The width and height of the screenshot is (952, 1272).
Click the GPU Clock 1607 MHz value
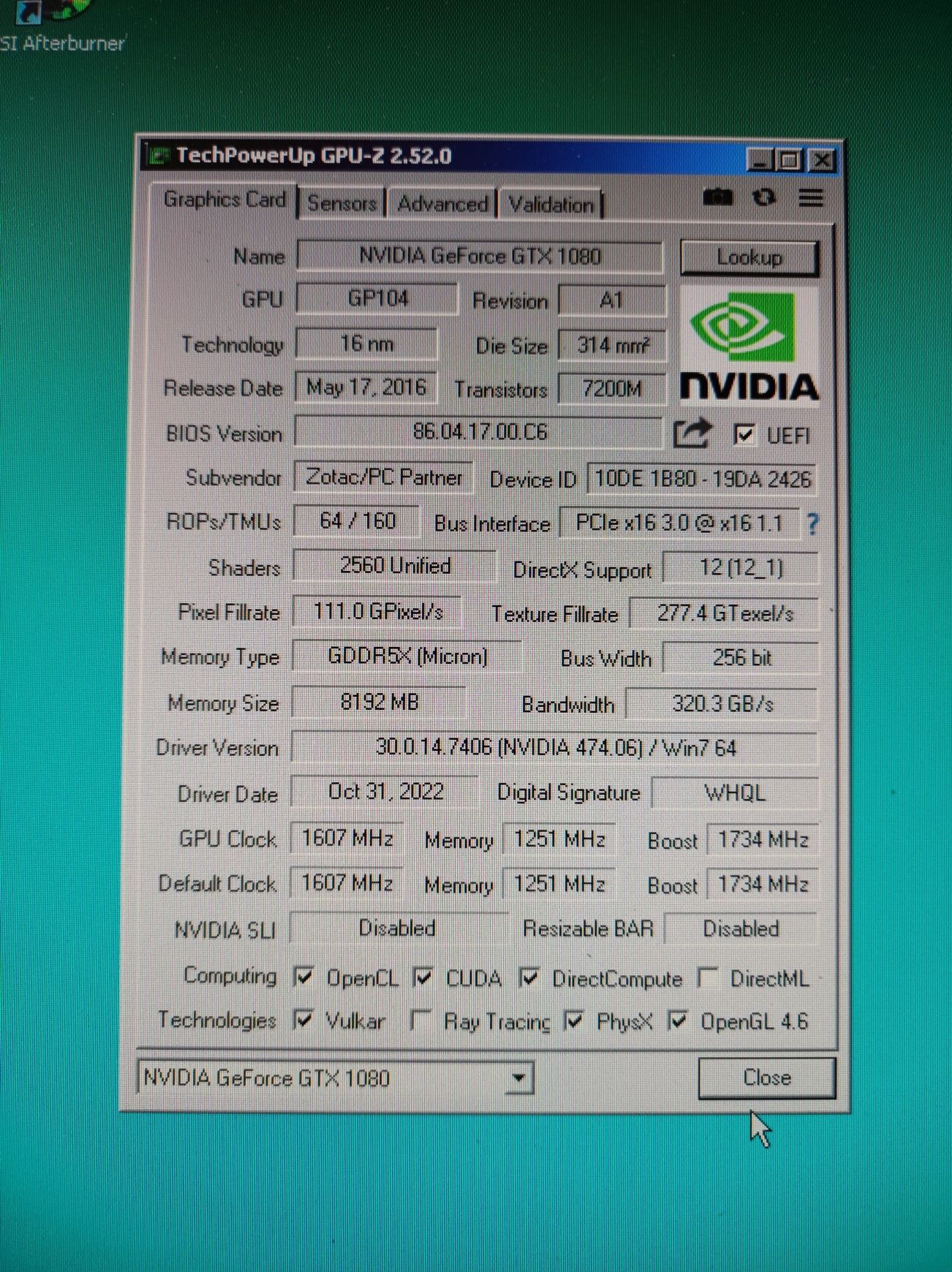click(347, 838)
